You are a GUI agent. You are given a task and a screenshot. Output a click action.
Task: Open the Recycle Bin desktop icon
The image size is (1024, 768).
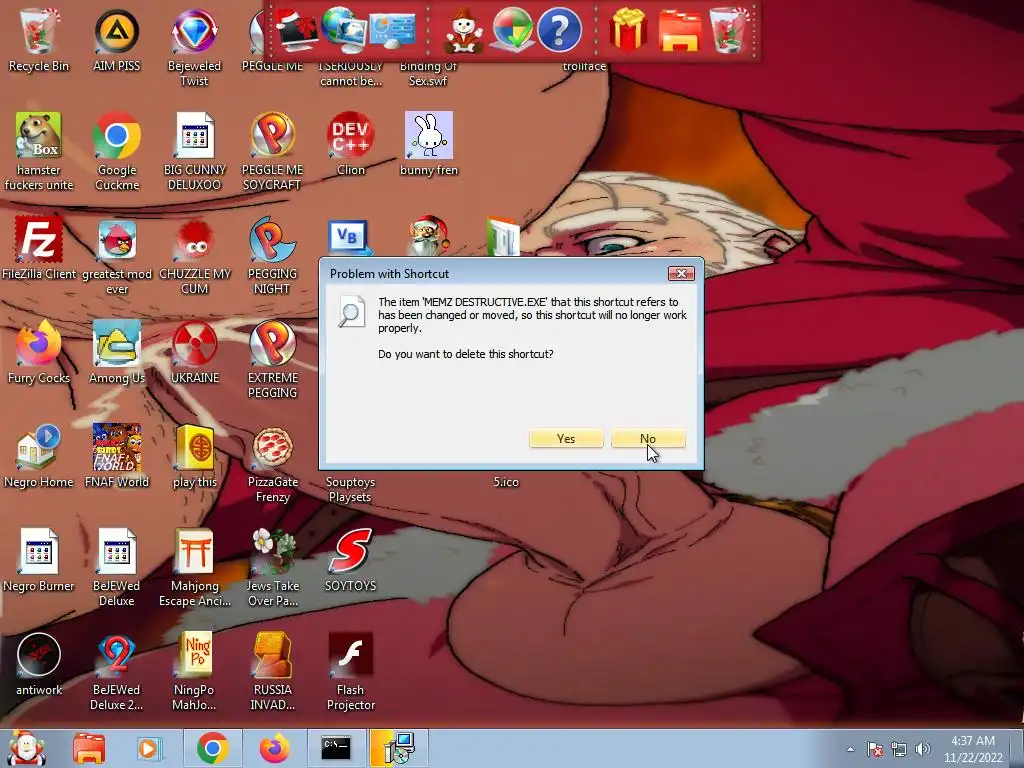(x=39, y=40)
